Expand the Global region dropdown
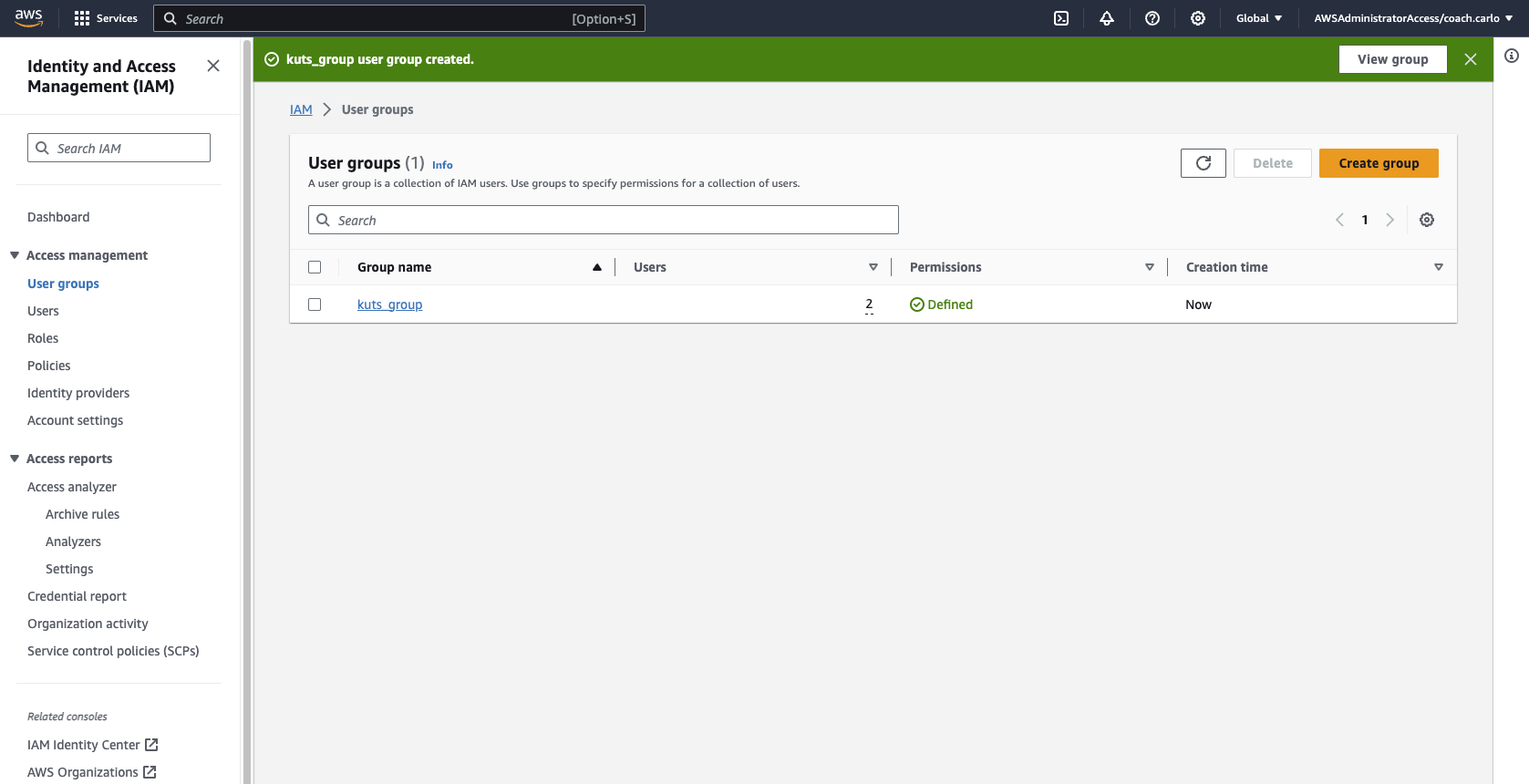The height and width of the screenshot is (784, 1529). [x=1258, y=18]
